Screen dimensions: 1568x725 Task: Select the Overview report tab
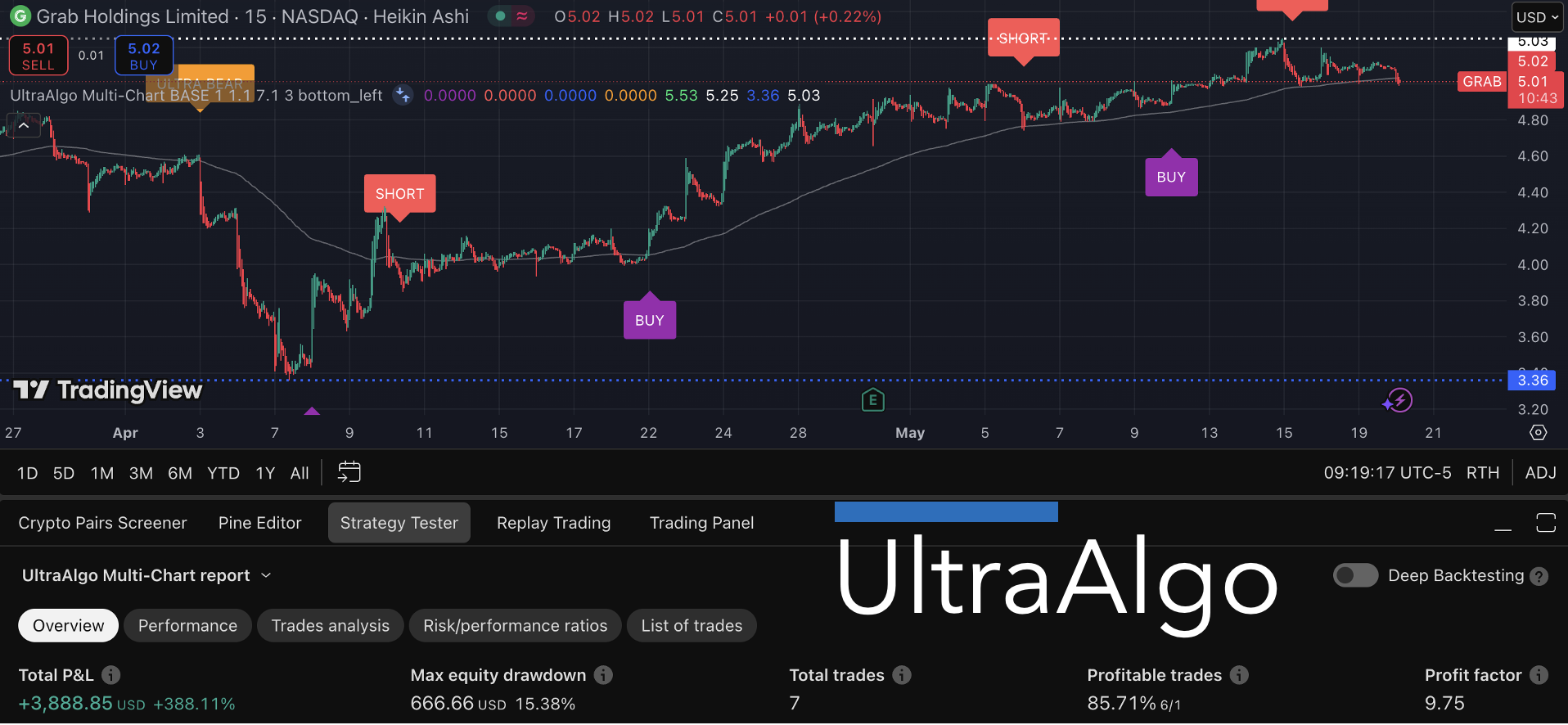tap(69, 626)
